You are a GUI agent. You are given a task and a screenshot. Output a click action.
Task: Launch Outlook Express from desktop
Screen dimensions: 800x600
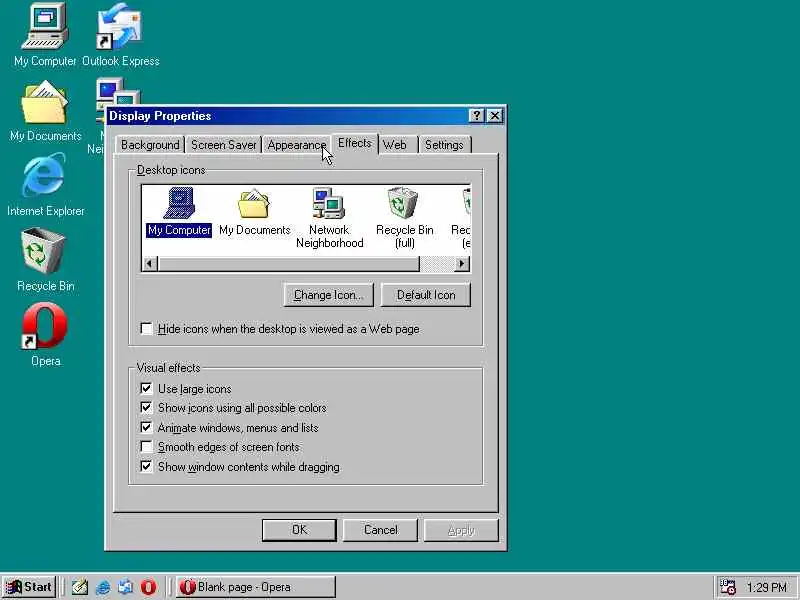pos(120,35)
